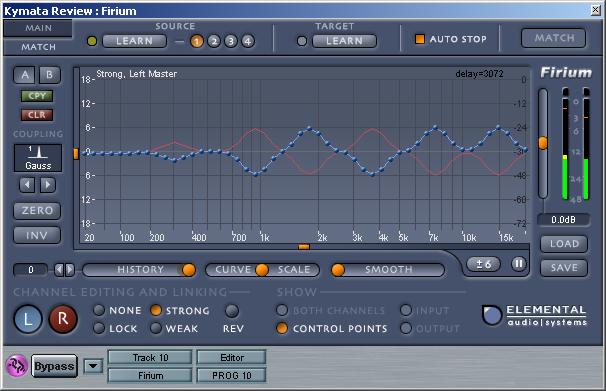This screenshot has height=391, width=606.
Task: Click the Editor field
Action: coord(232,358)
